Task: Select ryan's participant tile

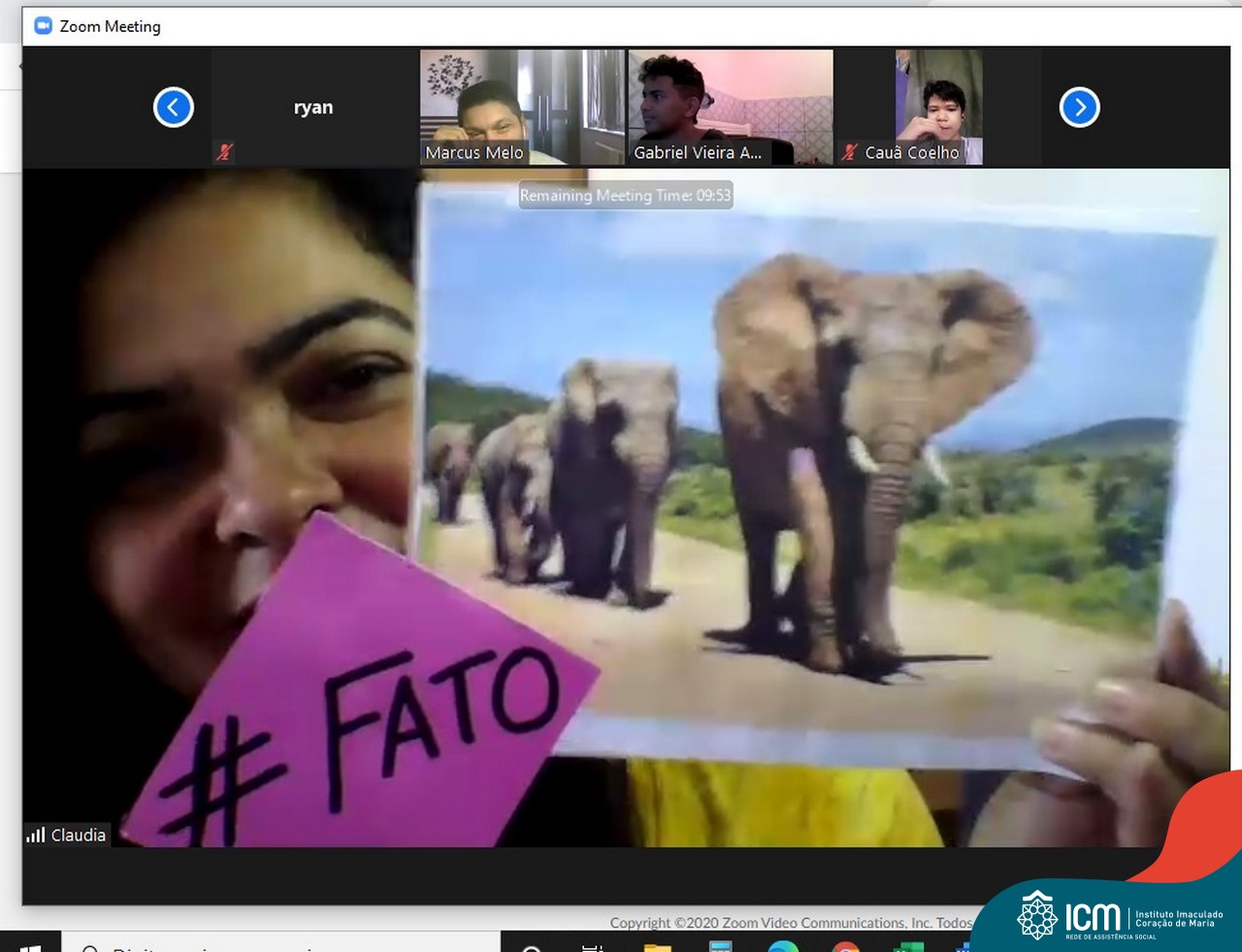Action: (x=313, y=107)
